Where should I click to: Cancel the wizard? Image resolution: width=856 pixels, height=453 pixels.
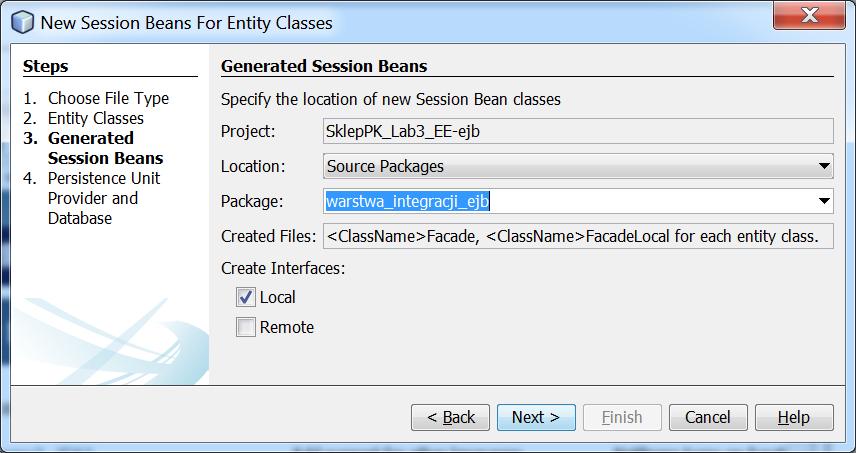708,418
